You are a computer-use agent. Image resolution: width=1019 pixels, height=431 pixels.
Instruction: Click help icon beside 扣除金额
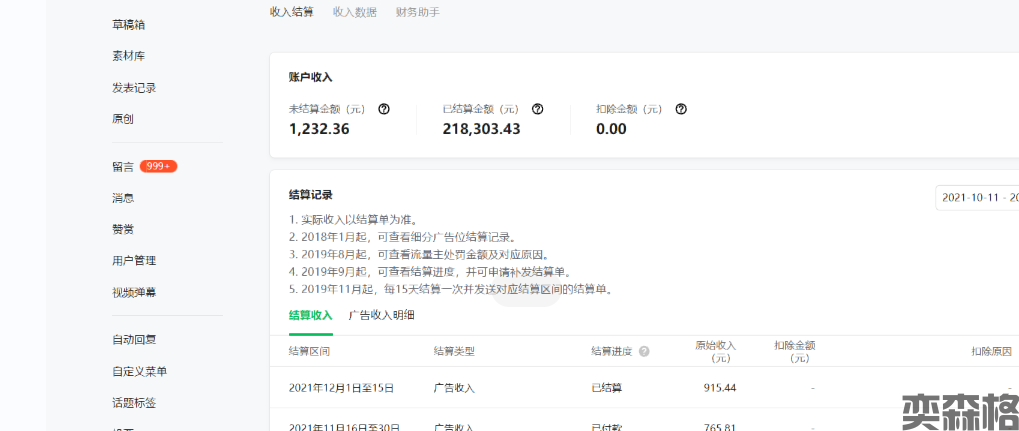coord(681,109)
